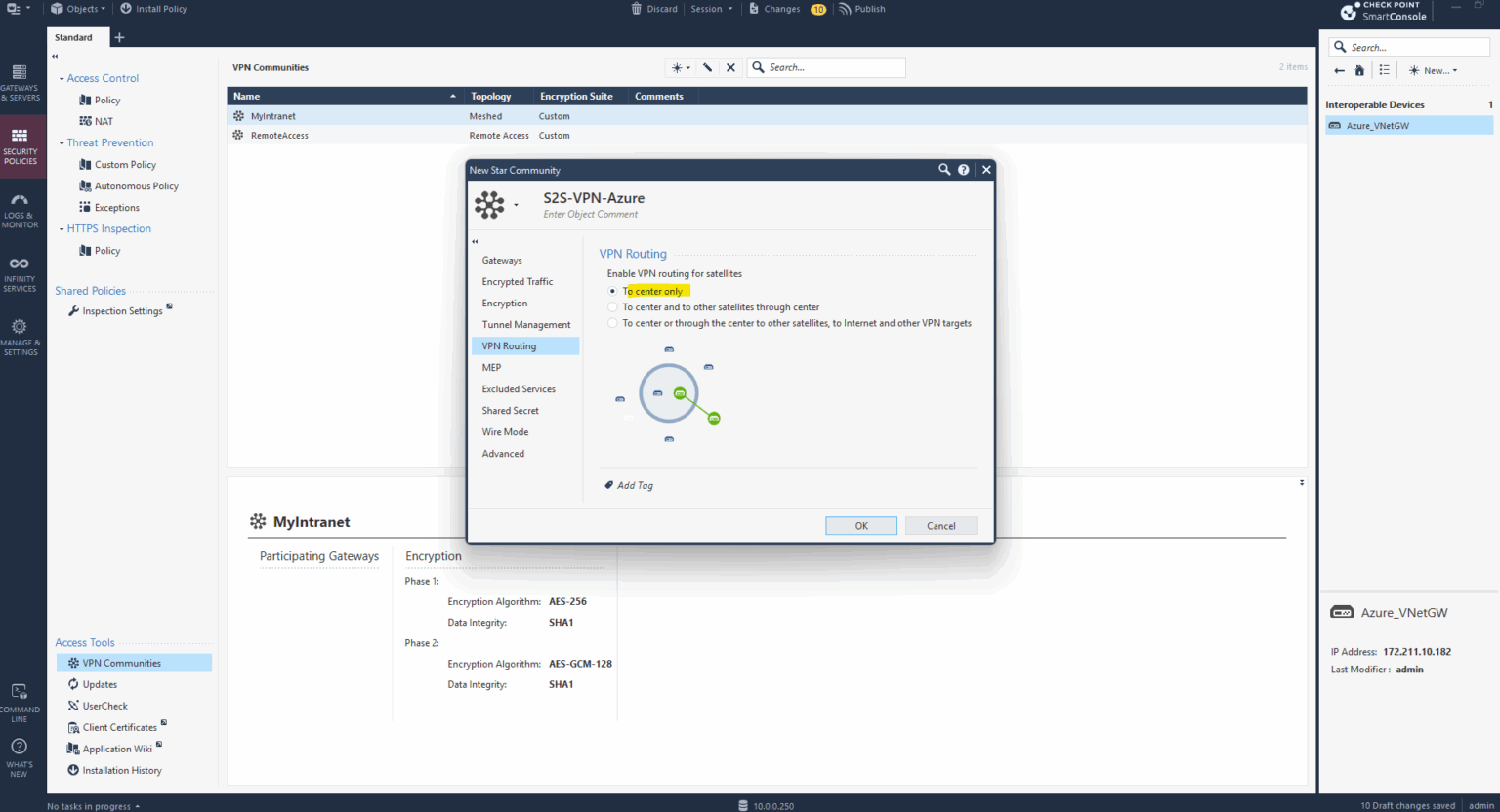This screenshot has width=1500, height=812.
Task: Open the New... dropdown in the Objects panel
Action: coord(1433,69)
